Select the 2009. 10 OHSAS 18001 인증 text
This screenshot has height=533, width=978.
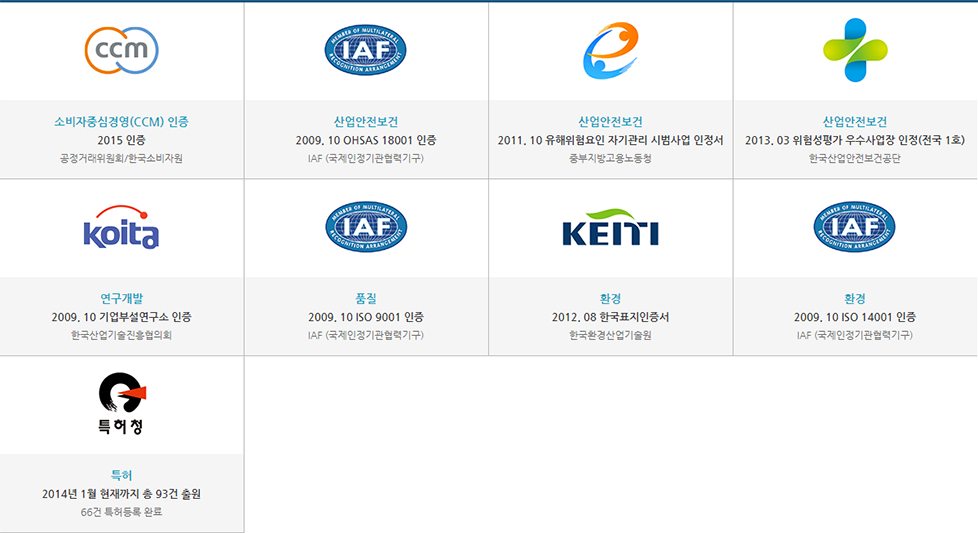366,140
